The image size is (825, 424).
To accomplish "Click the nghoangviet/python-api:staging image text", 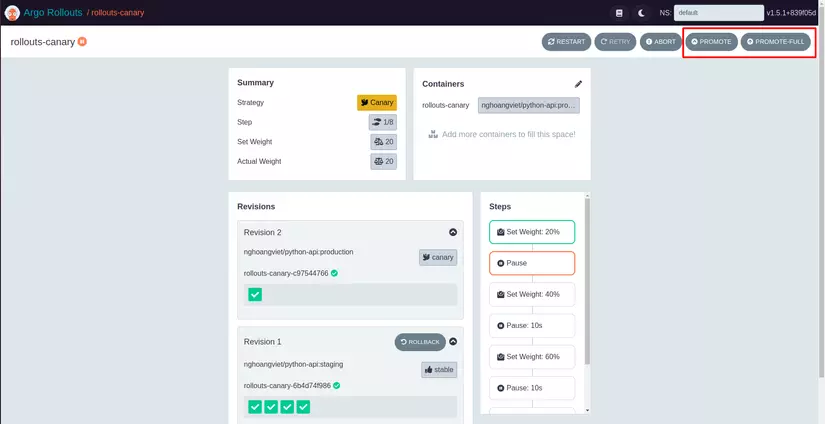I will click(x=294, y=364).
